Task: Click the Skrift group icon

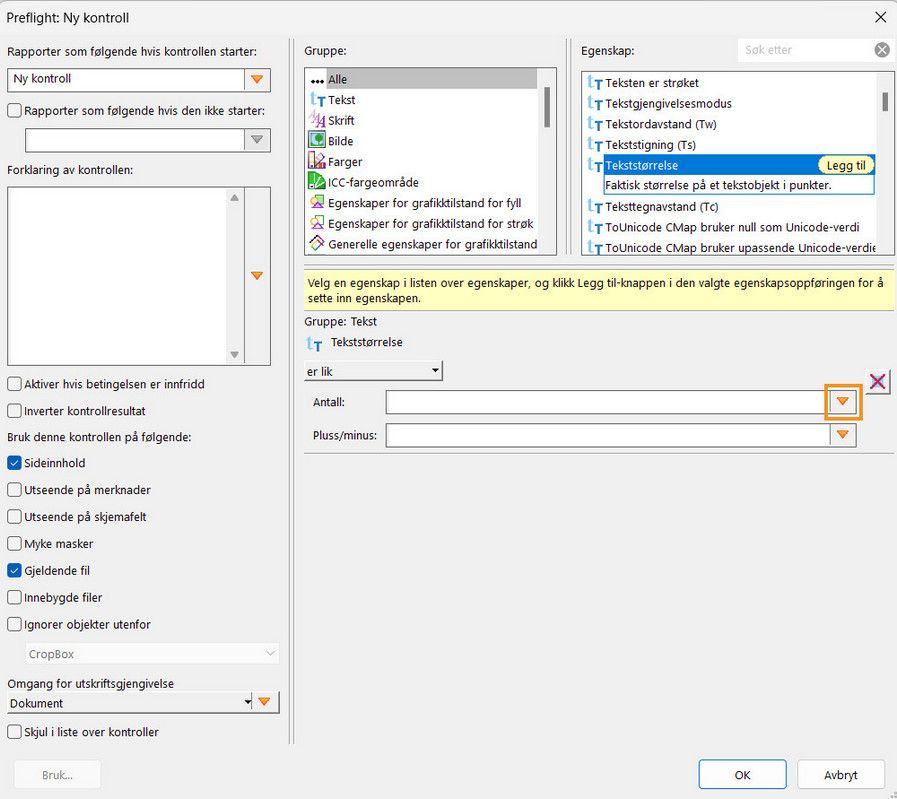Action: (x=317, y=120)
